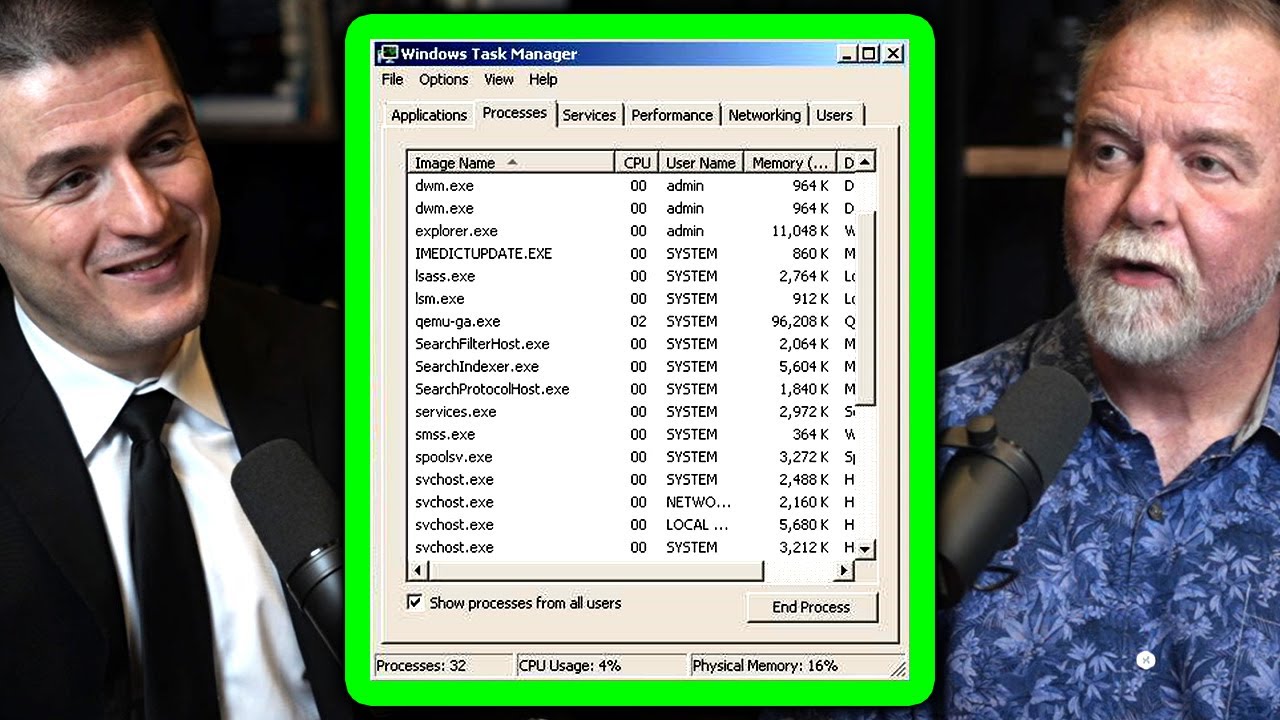Image resolution: width=1280 pixels, height=720 pixels.
Task: Select the lsass.exe process
Action: click(632, 276)
